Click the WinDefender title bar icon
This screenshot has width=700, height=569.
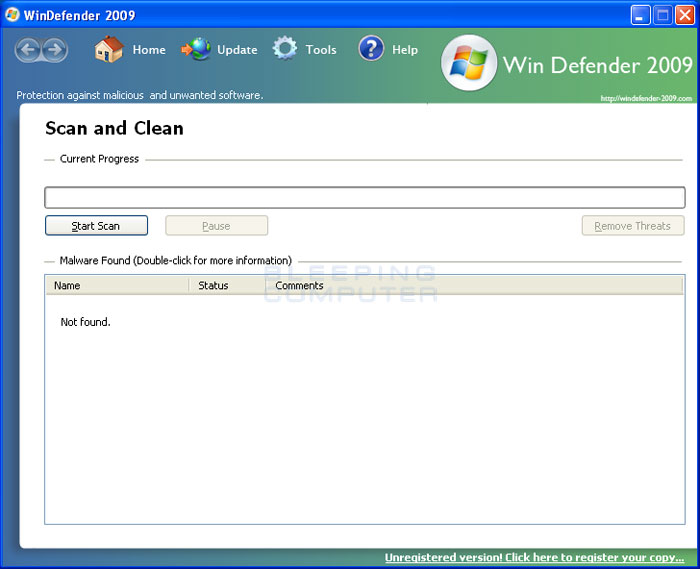click(12, 15)
